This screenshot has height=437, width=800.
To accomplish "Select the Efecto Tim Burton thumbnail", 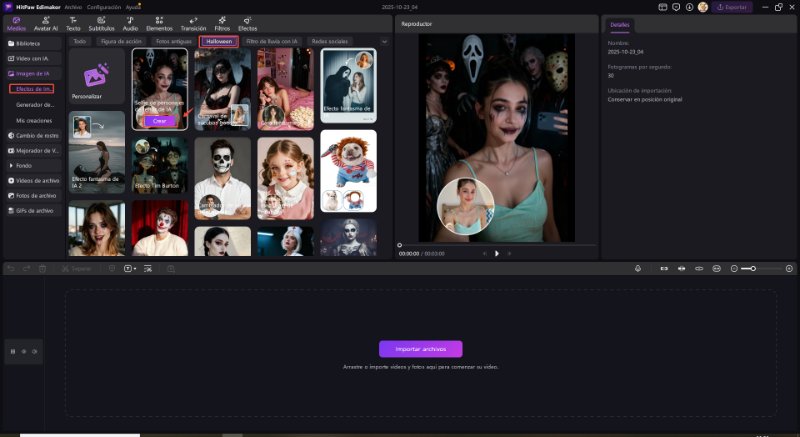I will (160, 165).
